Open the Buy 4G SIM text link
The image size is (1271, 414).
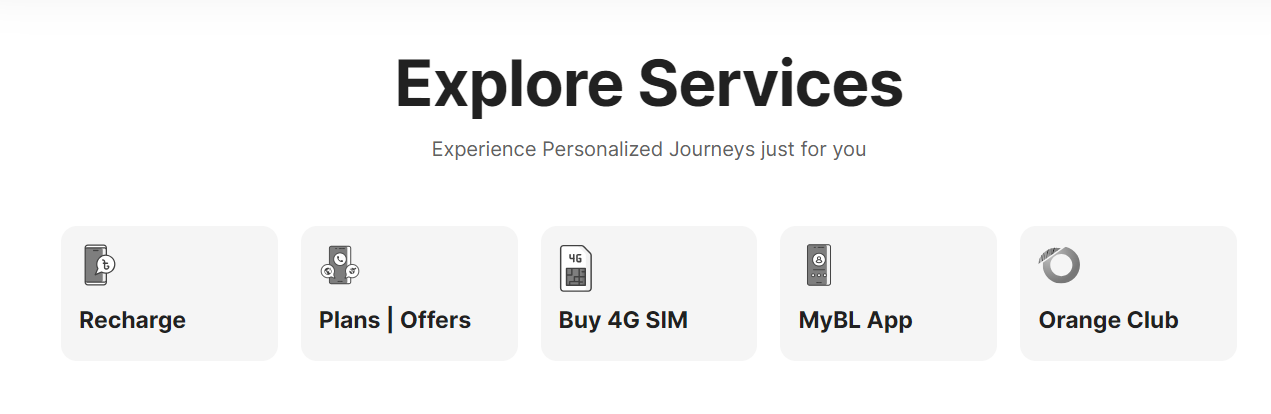click(623, 321)
